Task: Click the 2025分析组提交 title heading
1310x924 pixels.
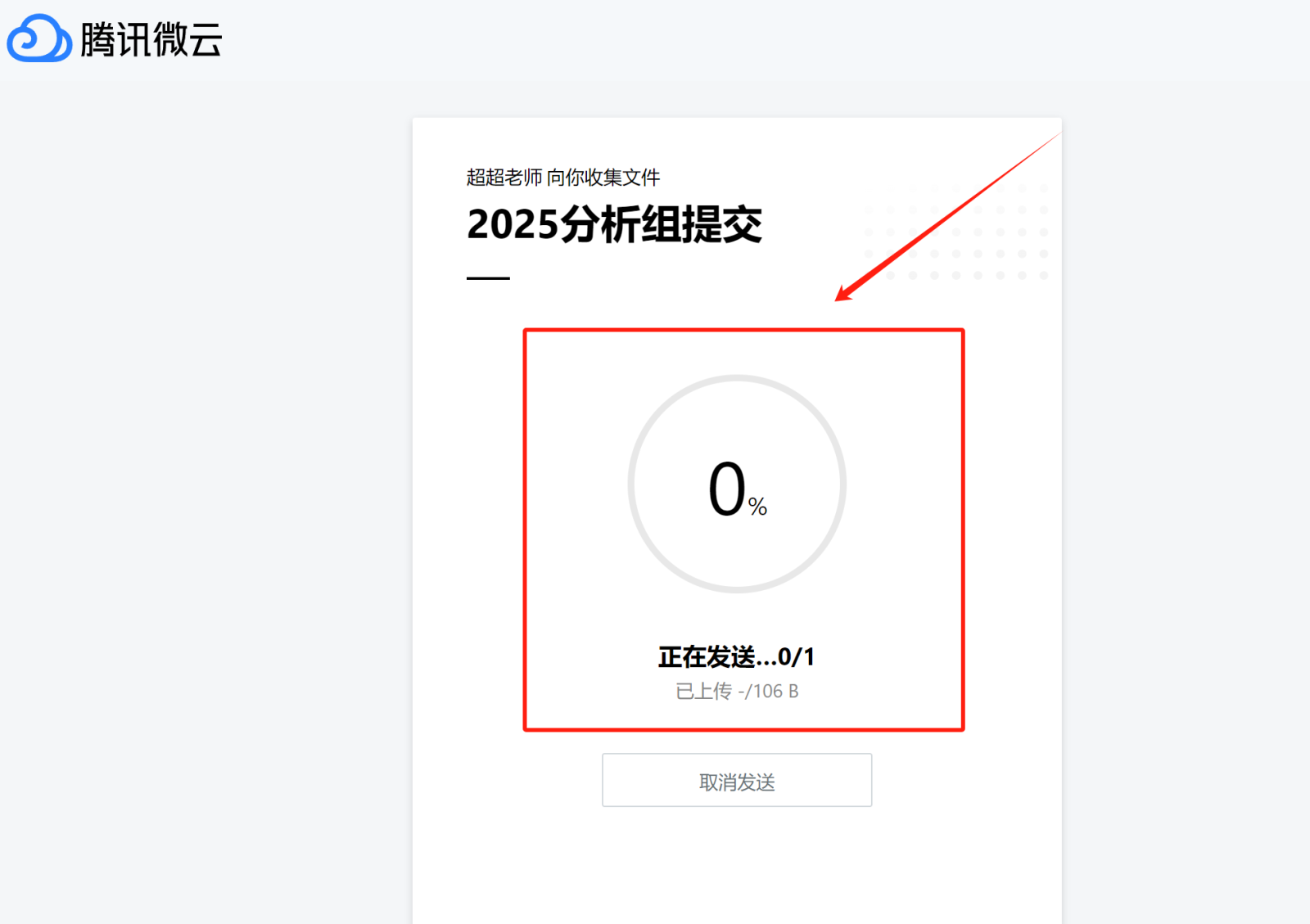Action: (614, 224)
